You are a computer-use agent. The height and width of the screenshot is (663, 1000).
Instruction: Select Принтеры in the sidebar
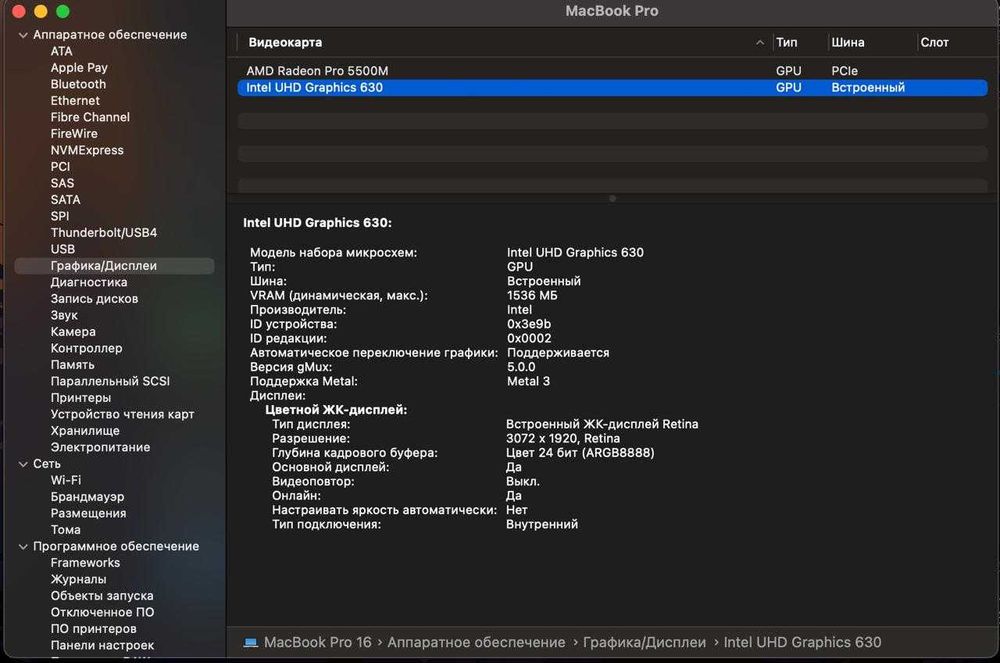point(81,398)
